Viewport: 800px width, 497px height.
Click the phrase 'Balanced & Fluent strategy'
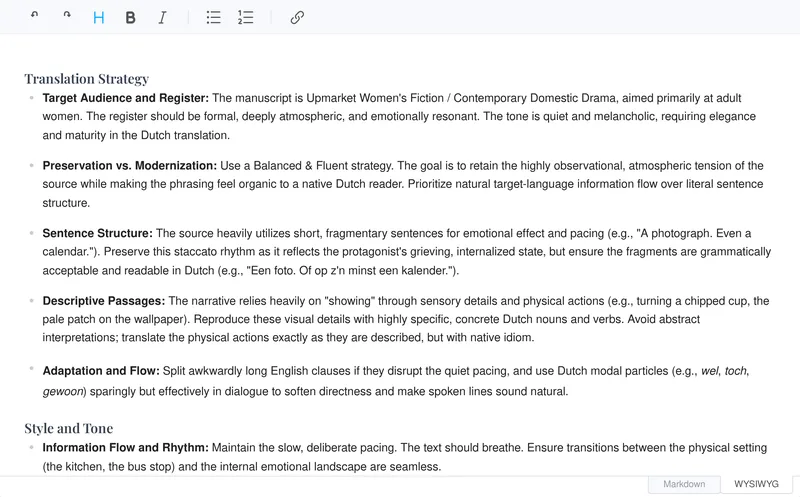323,166
